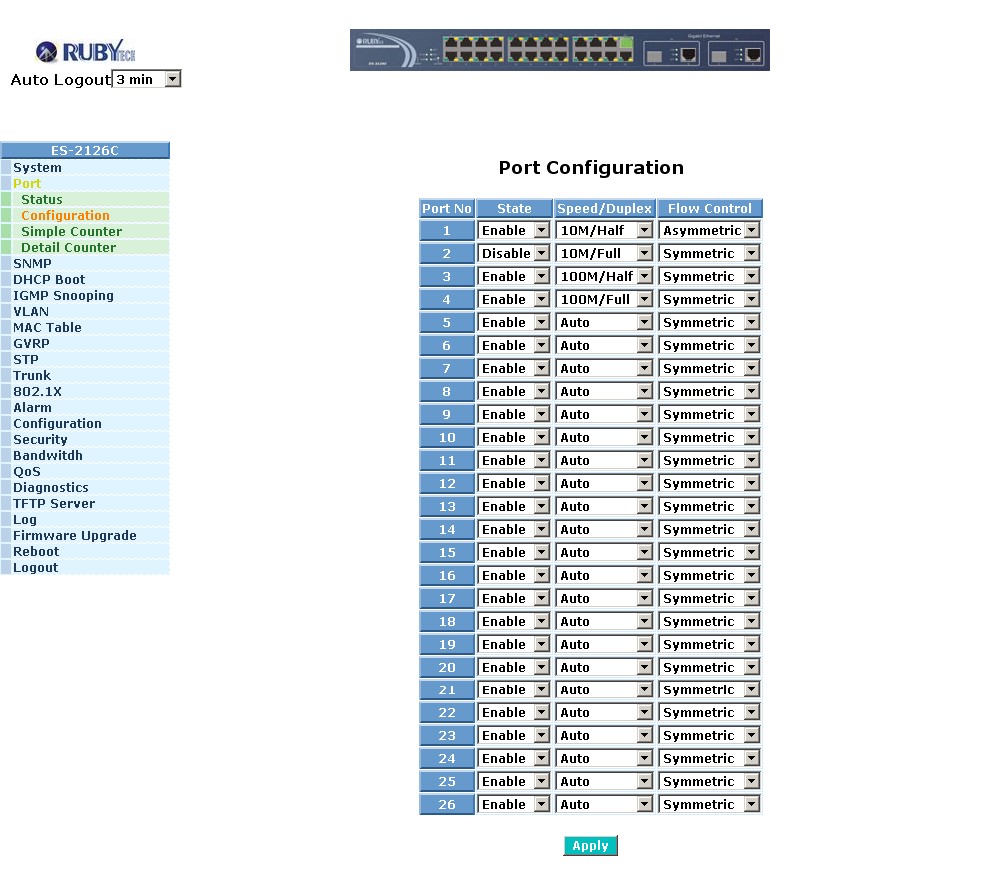Screen dimensions: 996x882
Task: Open the Log menu
Action: point(25,519)
